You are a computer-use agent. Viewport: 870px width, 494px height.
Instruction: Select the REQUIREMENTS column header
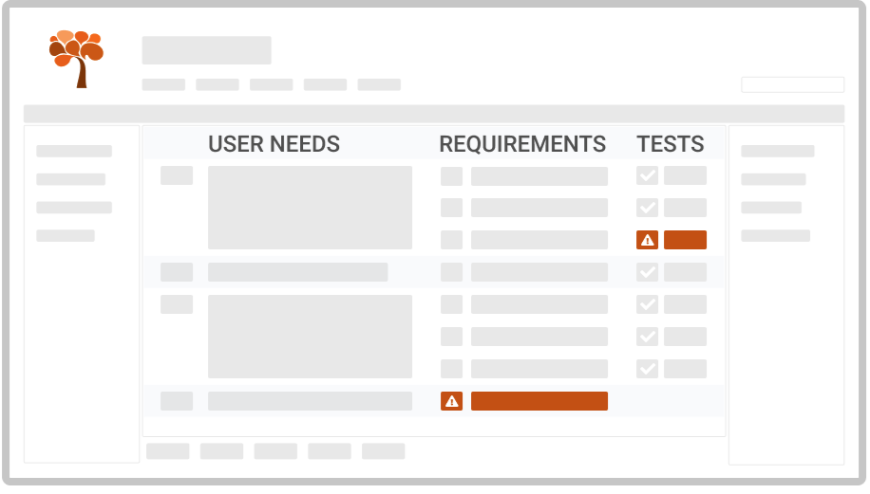click(x=522, y=144)
